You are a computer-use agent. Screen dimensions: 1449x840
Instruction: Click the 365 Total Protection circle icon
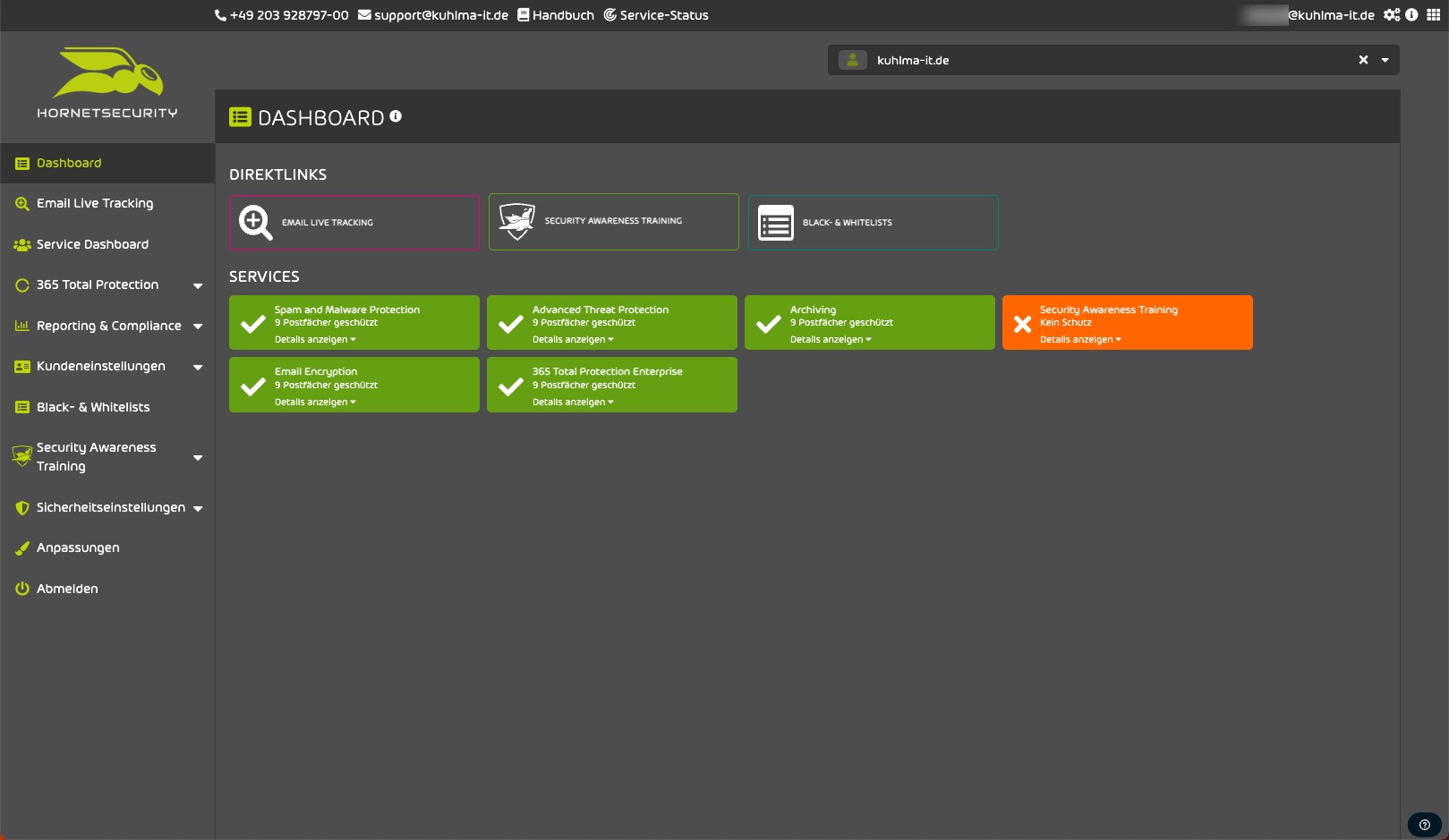(x=22, y=285)
